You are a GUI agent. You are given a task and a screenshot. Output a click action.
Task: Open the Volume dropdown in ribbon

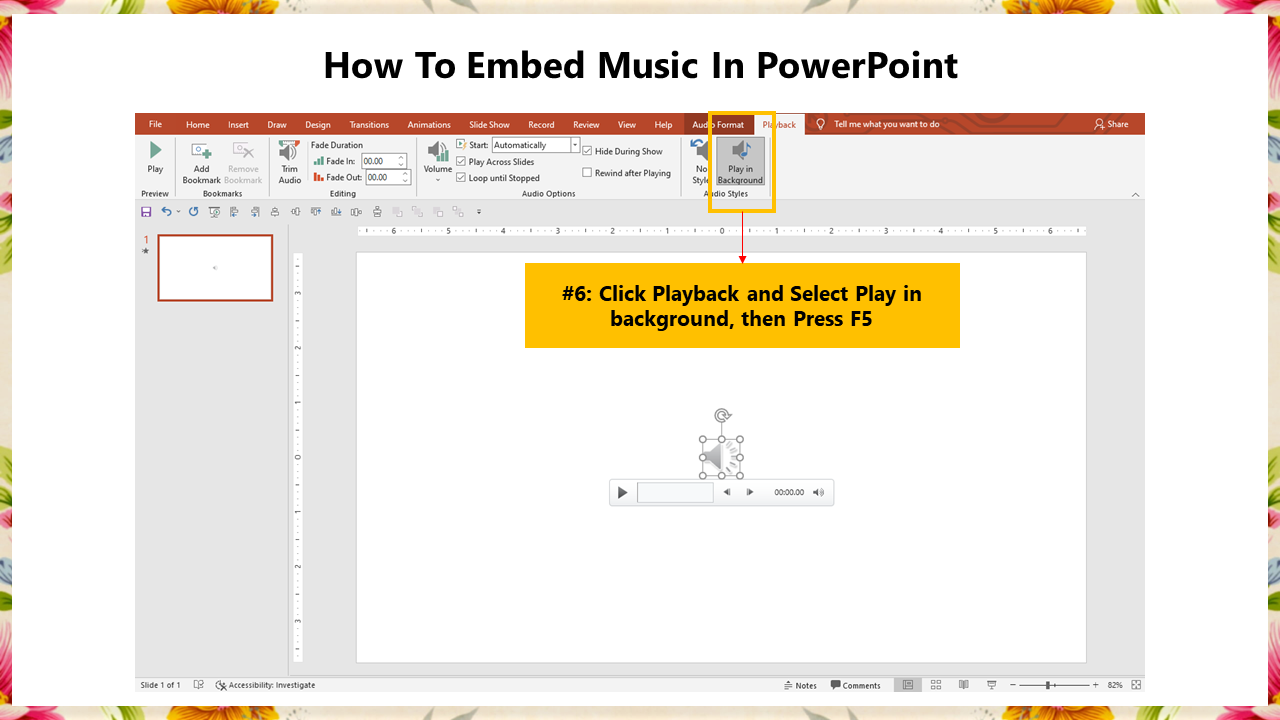pos(438,159)
